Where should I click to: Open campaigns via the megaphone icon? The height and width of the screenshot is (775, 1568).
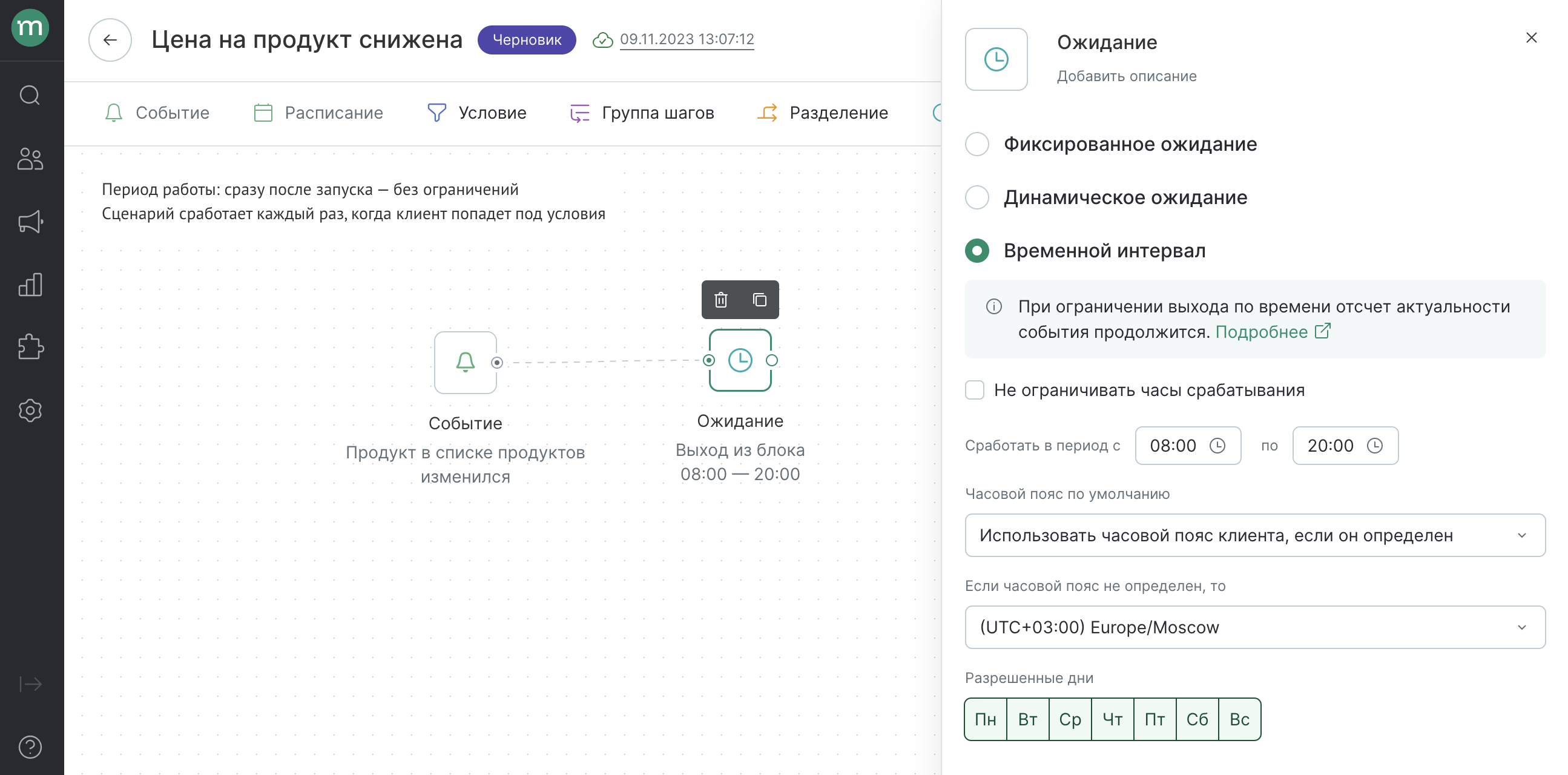[x=30, y=222]
